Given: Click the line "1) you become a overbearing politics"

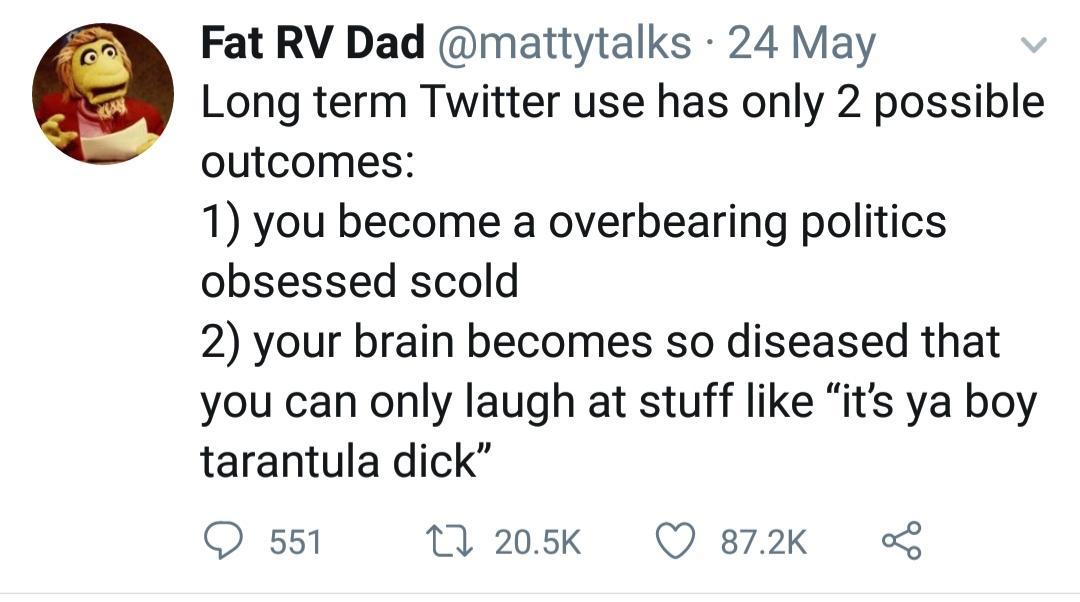Looking at the screenshot, I should pos(573,222).
